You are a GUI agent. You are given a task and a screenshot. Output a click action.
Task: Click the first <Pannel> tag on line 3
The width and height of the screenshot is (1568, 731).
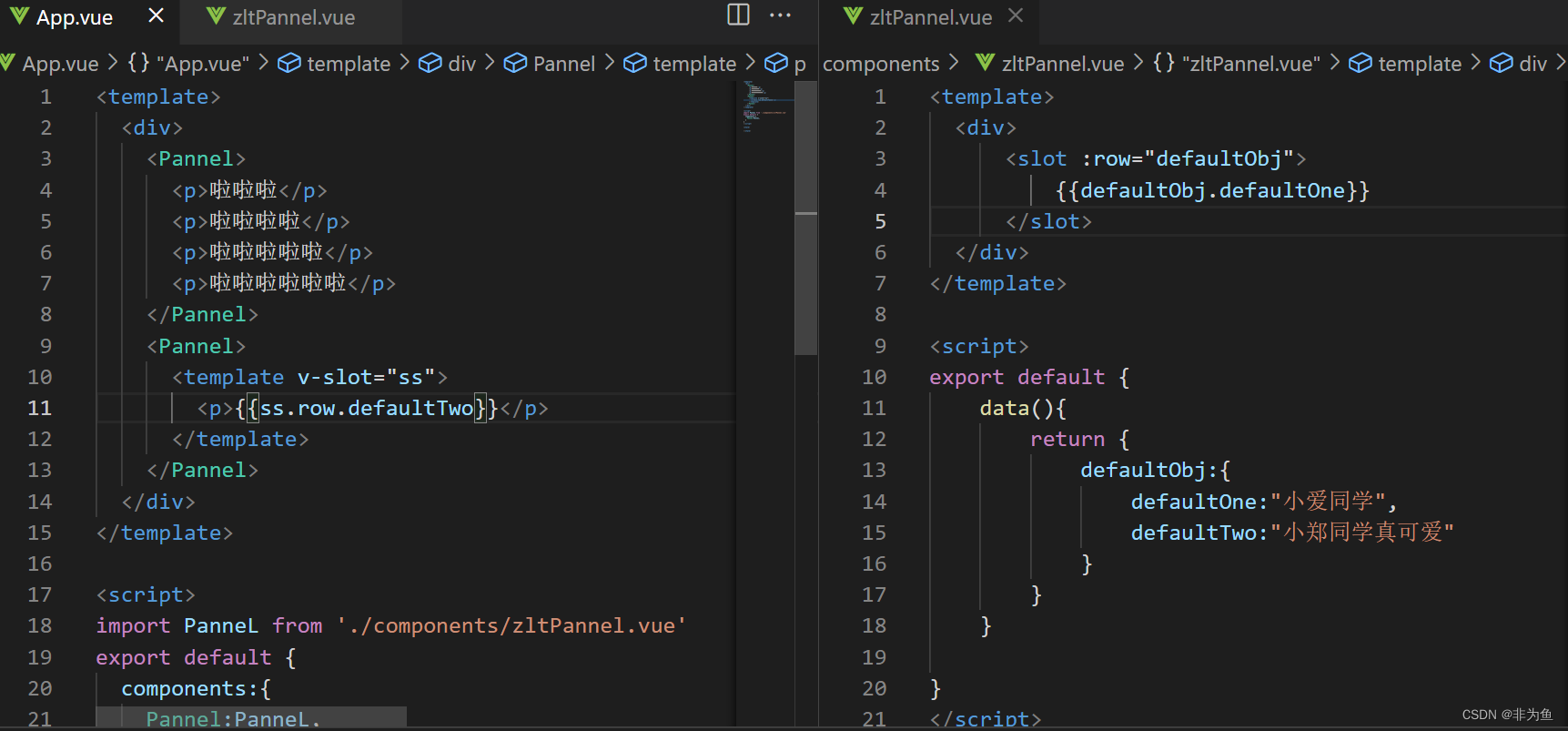point(197,158)
